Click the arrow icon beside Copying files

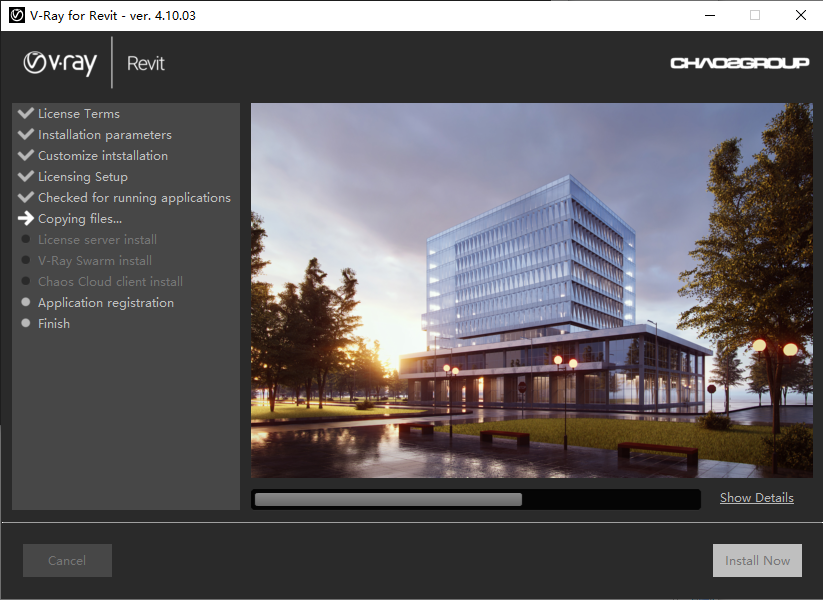coord(26,218)
